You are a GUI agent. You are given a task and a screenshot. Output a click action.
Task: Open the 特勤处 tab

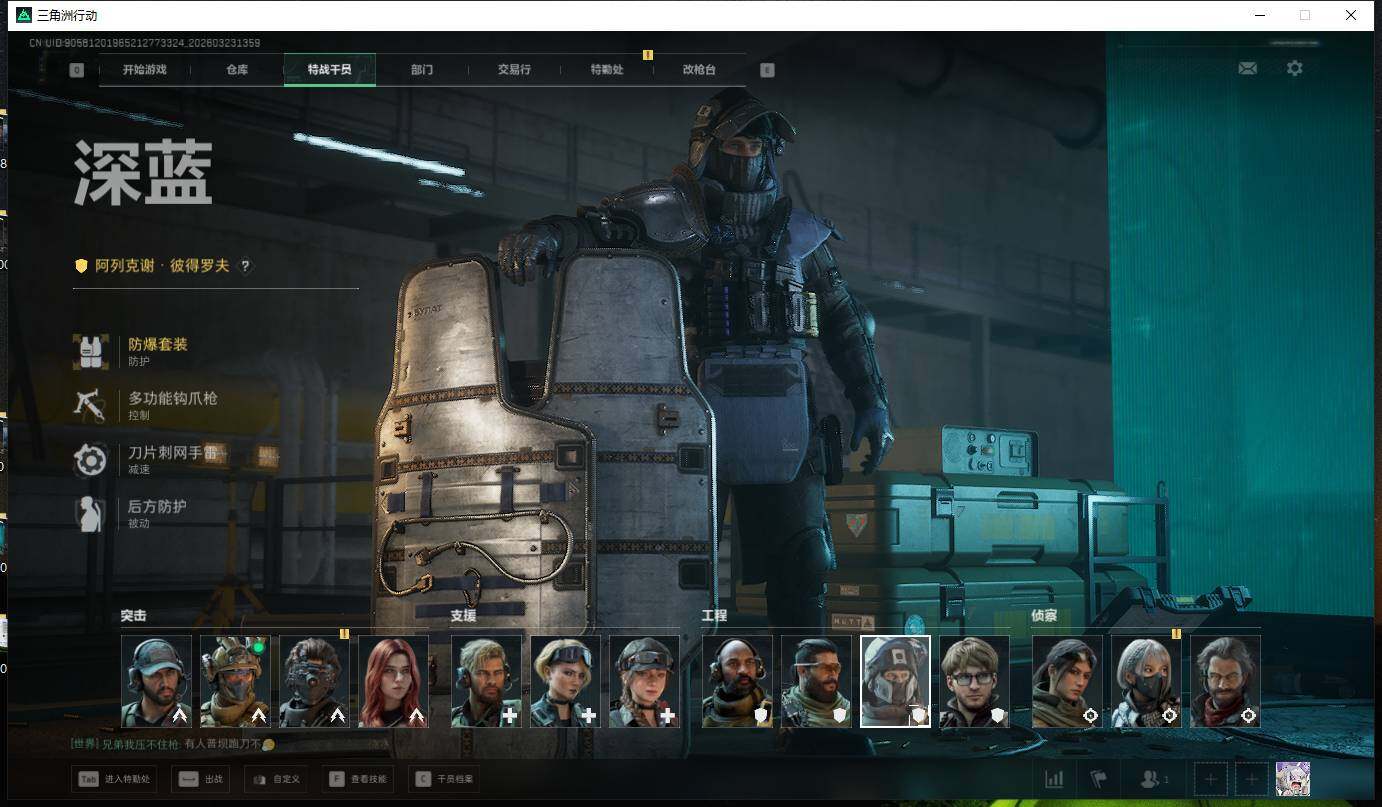tap(607, 70)
